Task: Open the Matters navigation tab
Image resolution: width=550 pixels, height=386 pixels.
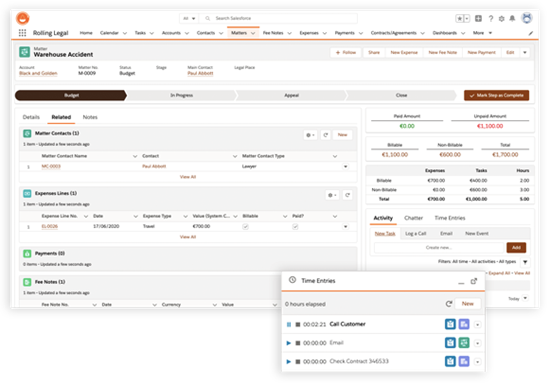Action: pos(239,33)
